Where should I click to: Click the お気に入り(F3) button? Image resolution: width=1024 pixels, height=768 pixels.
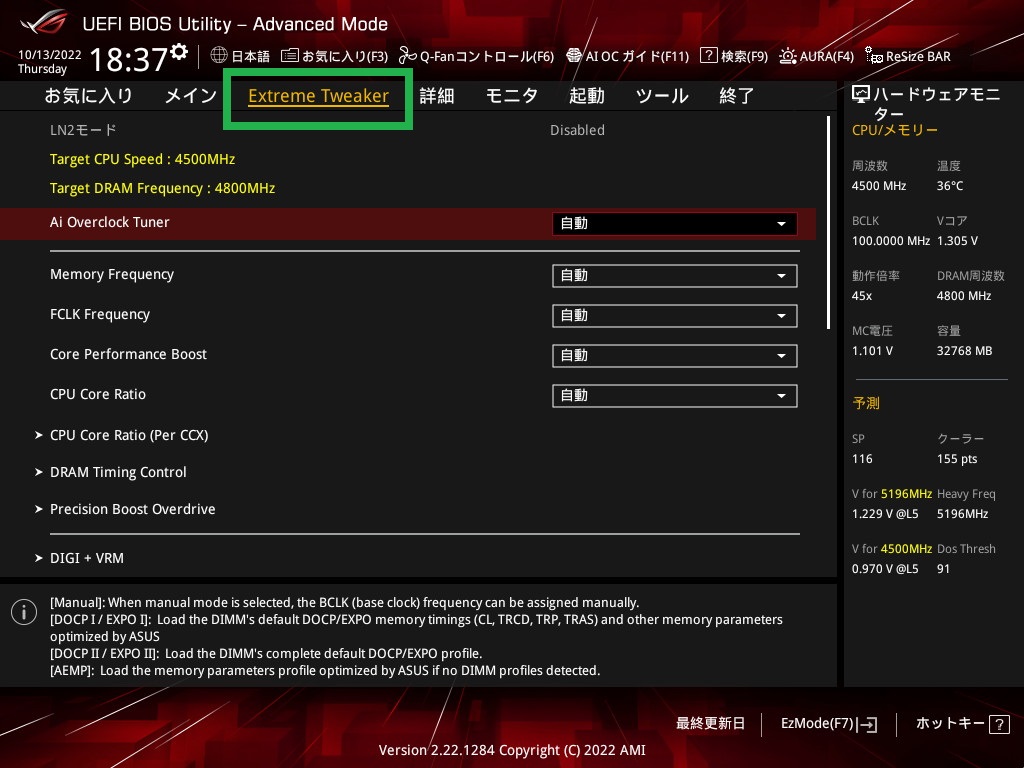[334, 56]
